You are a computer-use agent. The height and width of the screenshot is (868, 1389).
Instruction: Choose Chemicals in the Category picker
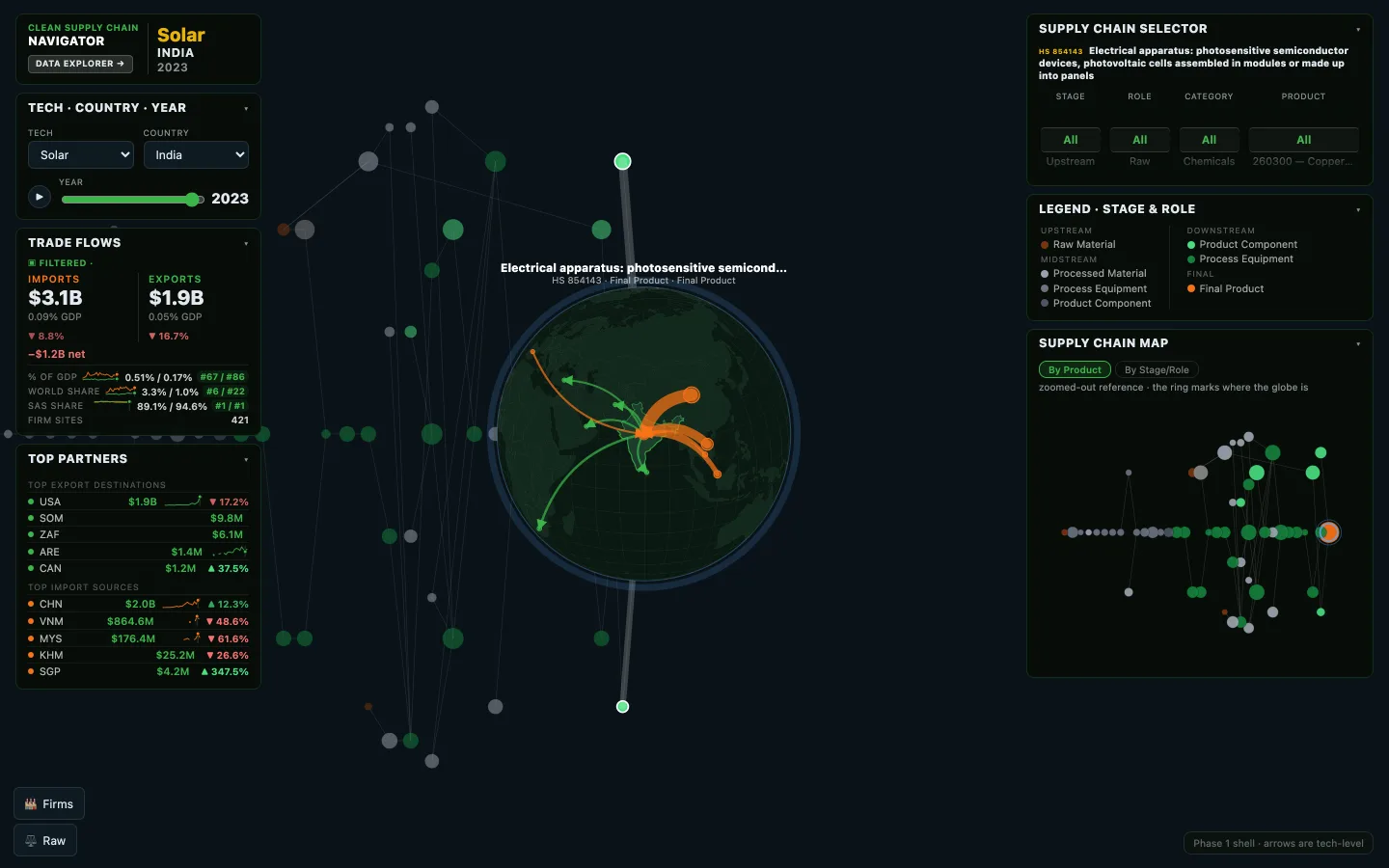click(x=1209, y=161)
